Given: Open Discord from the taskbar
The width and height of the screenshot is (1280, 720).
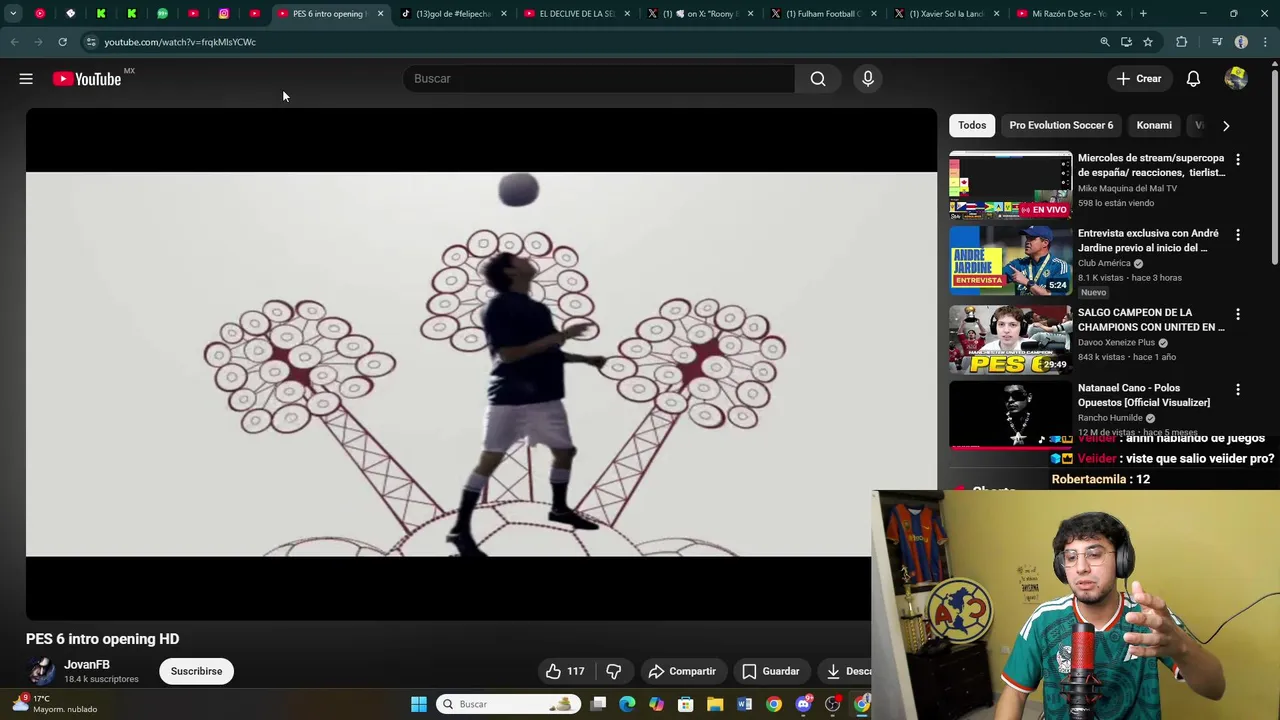Looking at the screenshot, I should click(803, 704).
